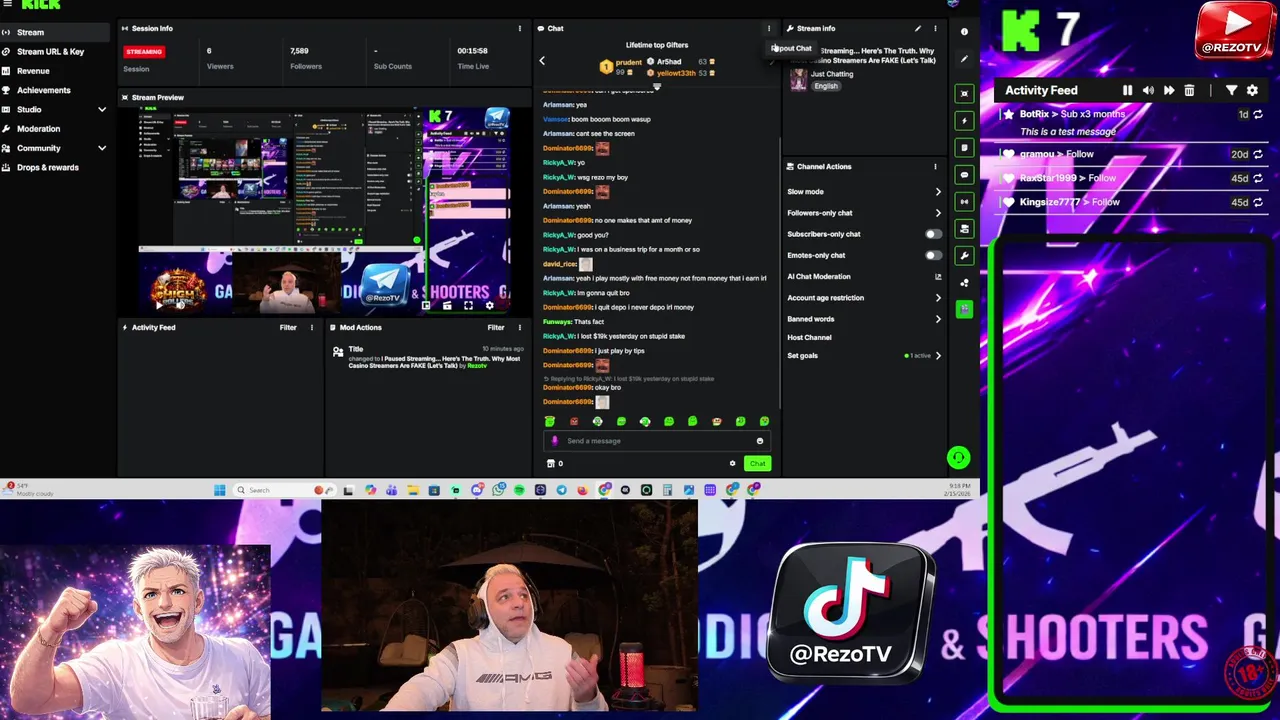Toggle fullscreen on stream preview

(468, 305)
